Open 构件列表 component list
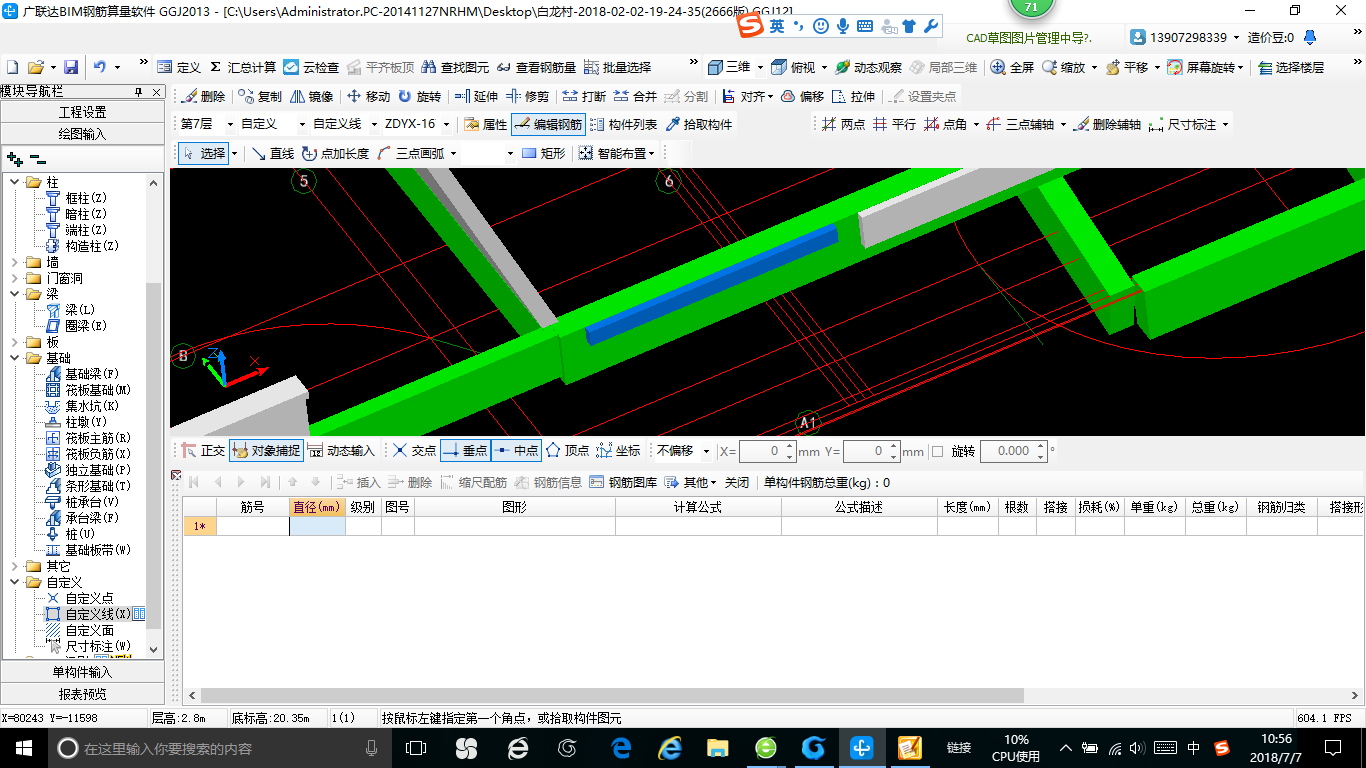This screenshot has height=768, width=1366. pyautogui.click(x=624, y=124)
